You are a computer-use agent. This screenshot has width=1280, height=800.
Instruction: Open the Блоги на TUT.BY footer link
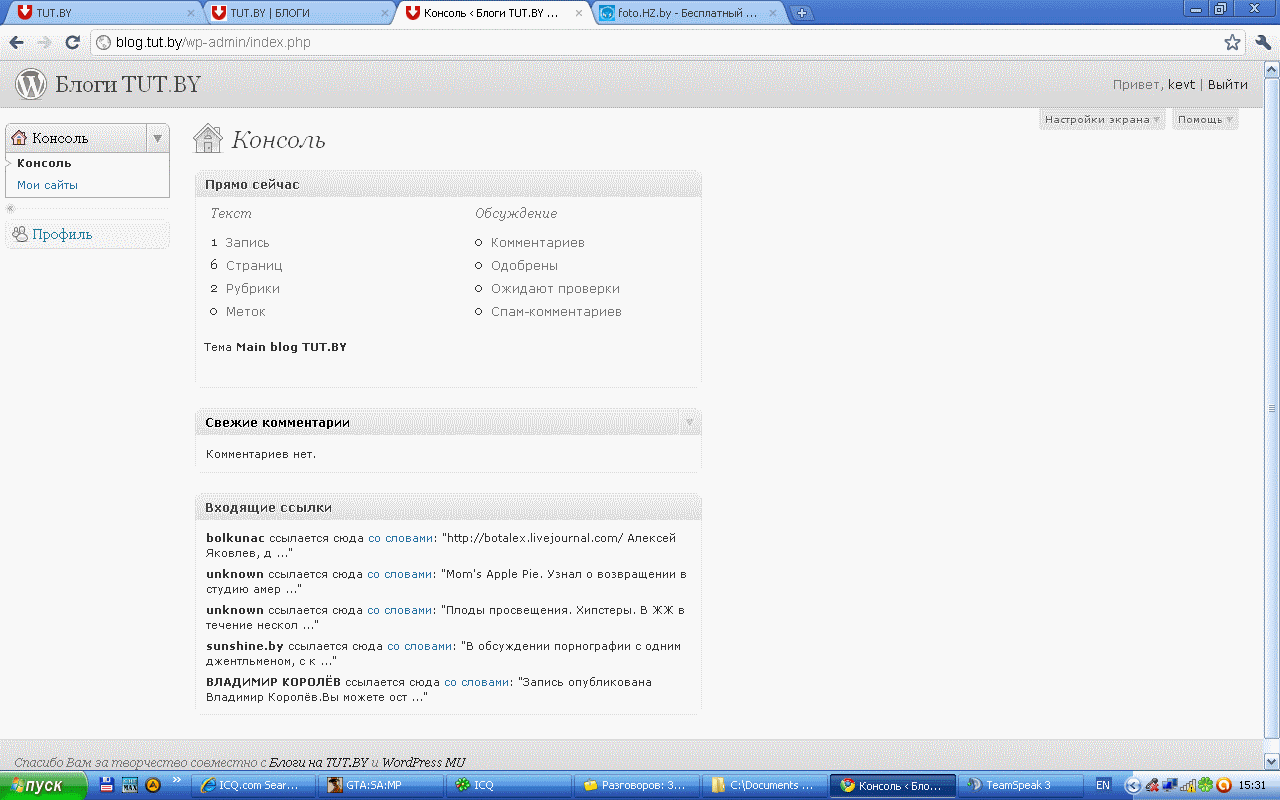point(318,762)
